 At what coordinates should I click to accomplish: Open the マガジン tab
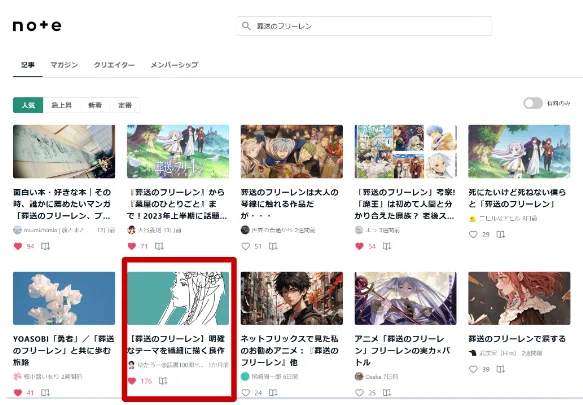click(64, 65)
